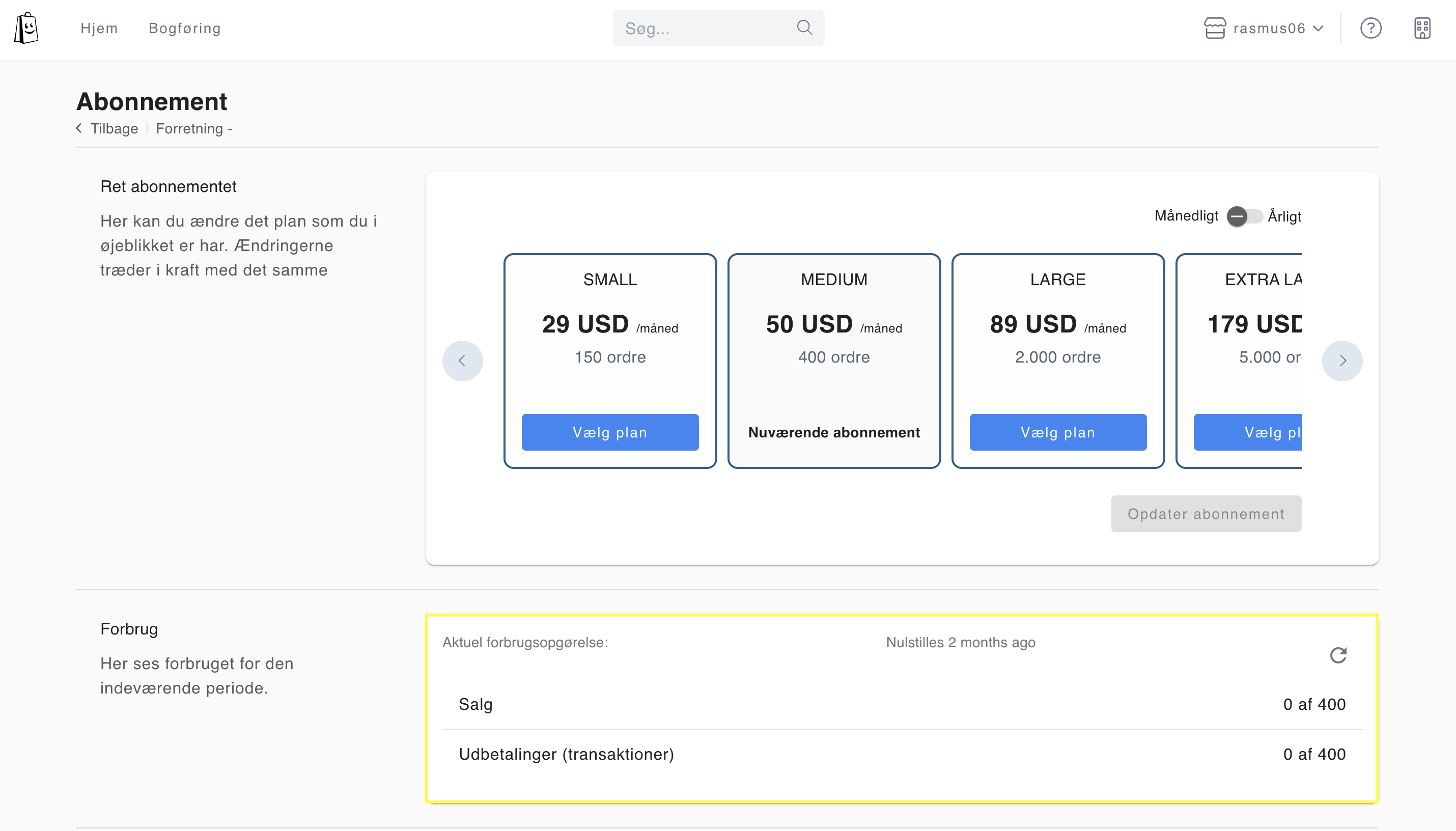1456x831 pixels.
Task: Show previous plans with left arrow
Action: (462, 361)
